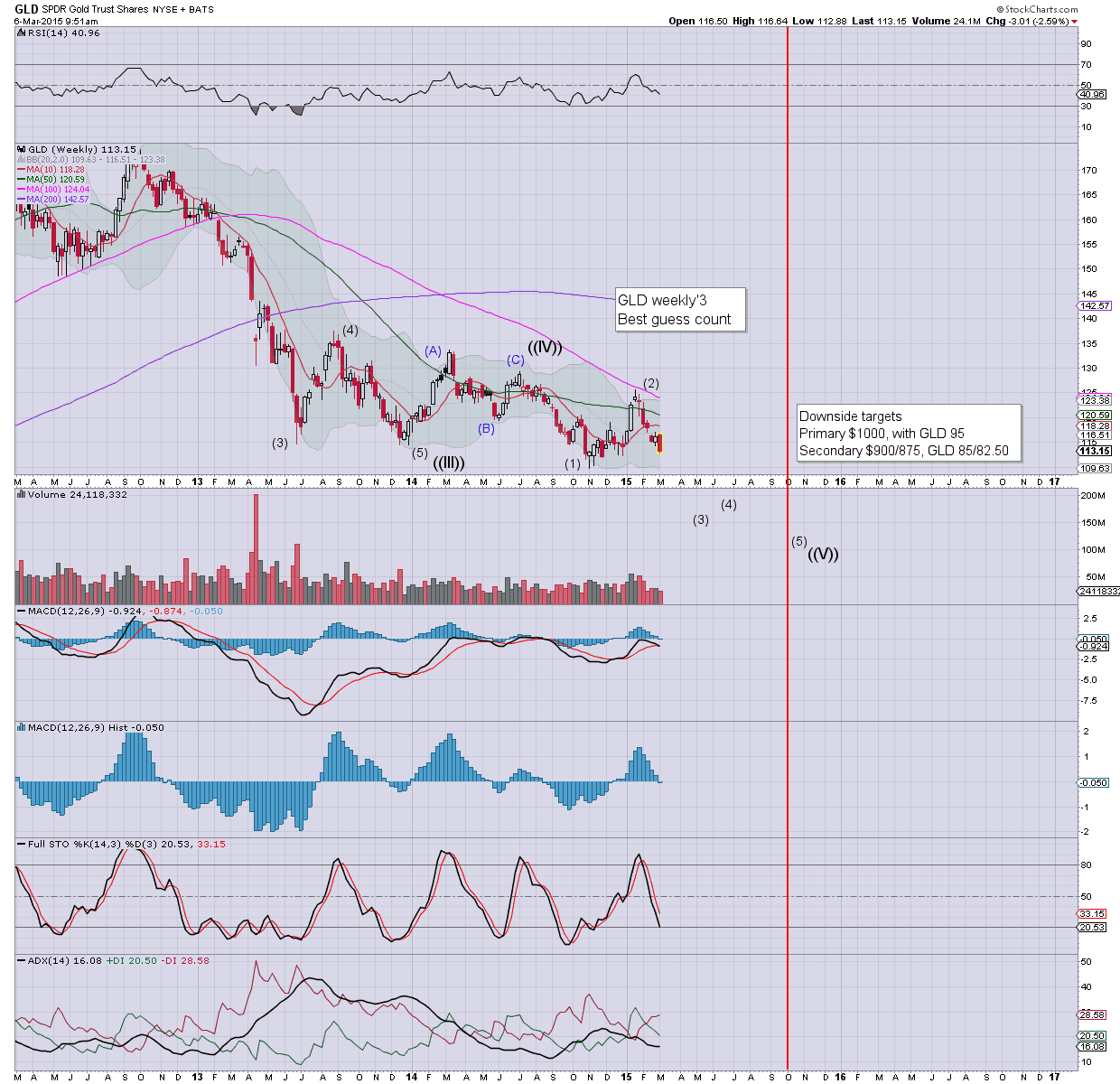This screenshot has height=1084, width=1120.
Task: Click the -0.050 tag in histogram panel
Action: [x=1094, y=782]
